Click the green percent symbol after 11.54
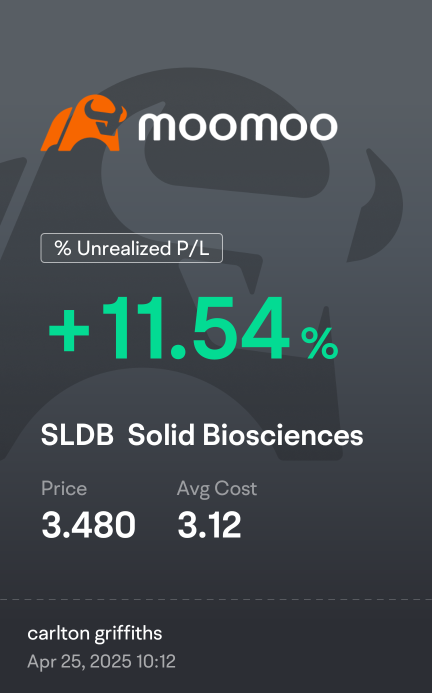 point(320,343)
